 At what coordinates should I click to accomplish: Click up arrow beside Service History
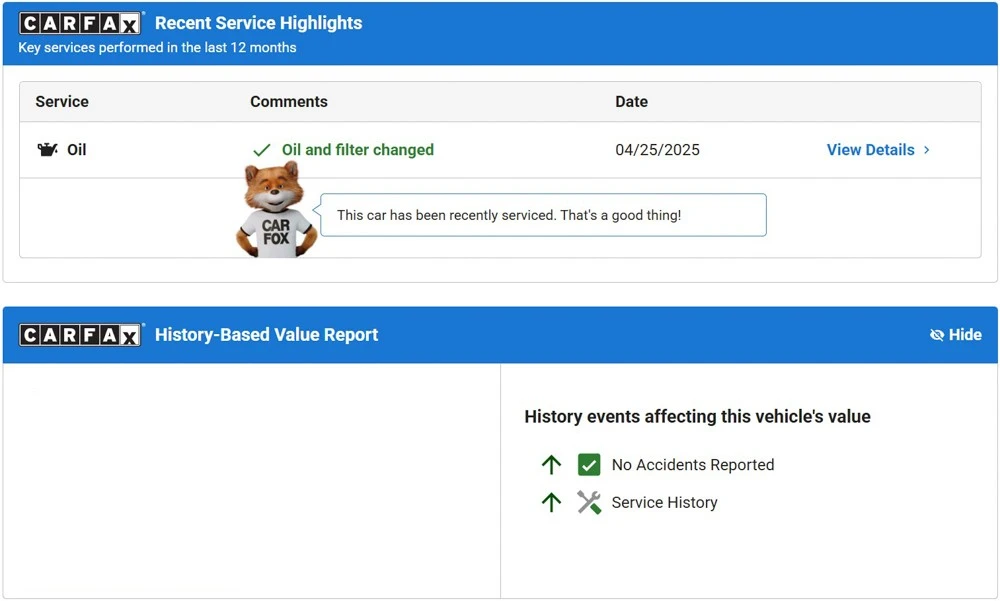[551, 502]
